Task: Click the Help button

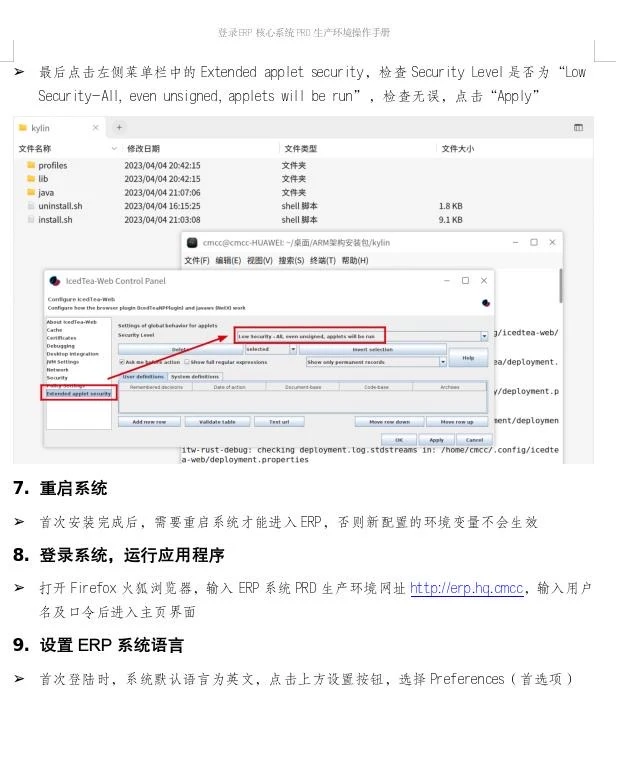Action: pyautogui.click(x=468, y=358)
